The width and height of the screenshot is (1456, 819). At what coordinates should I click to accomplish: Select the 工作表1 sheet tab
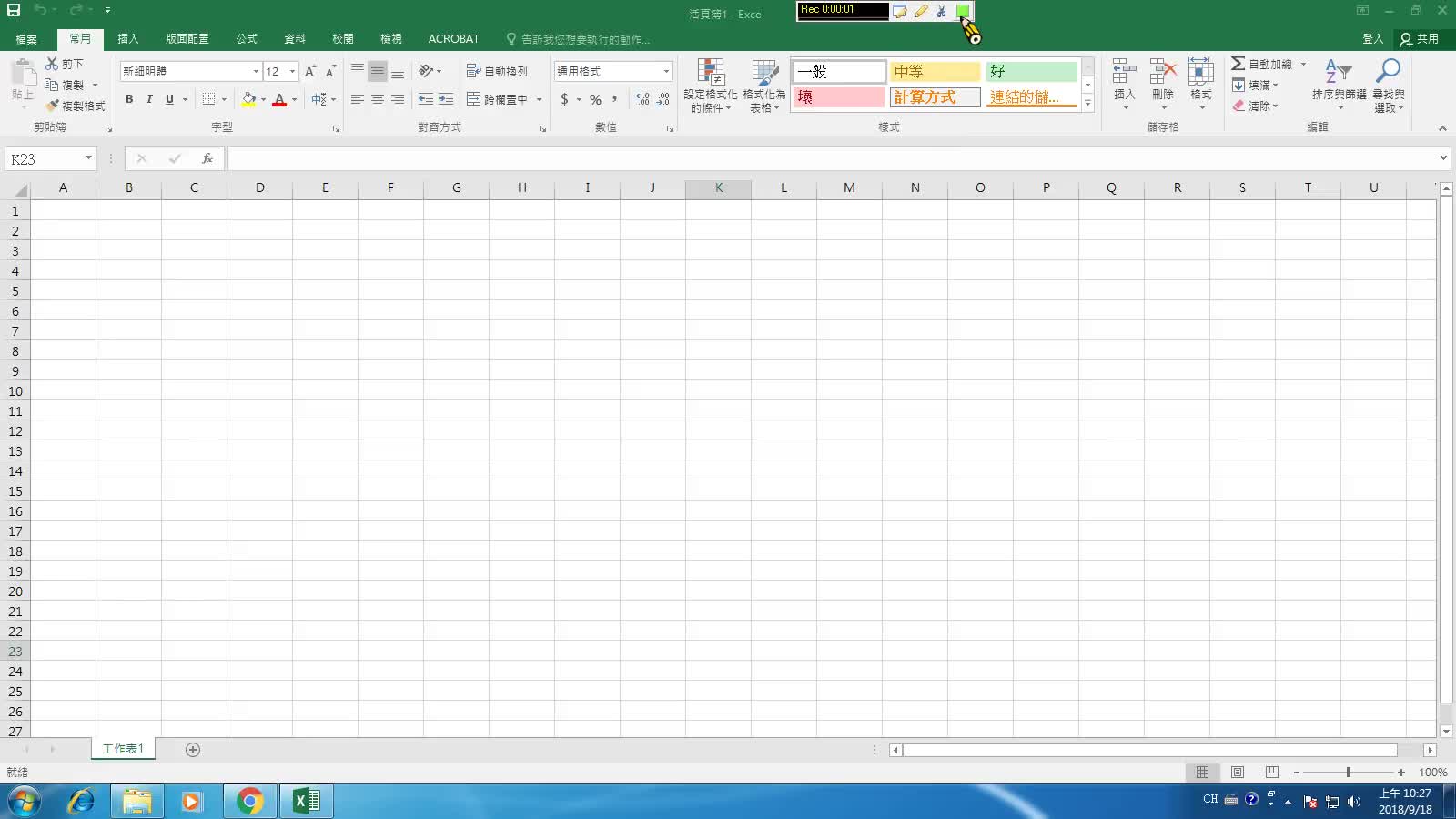pyautogui.click(x=123, y=749)
